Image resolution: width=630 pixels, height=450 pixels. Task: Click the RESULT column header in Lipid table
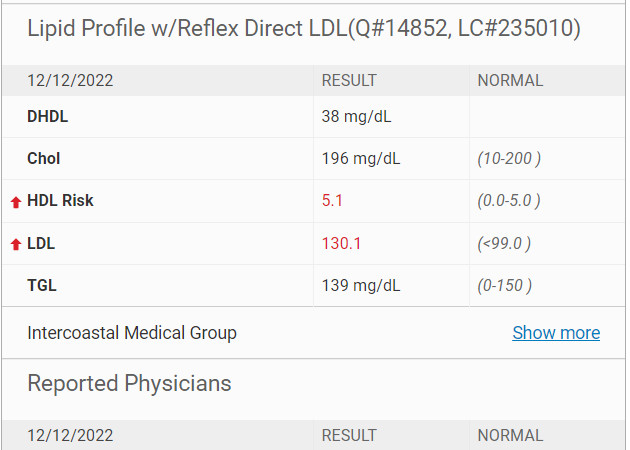(x=349, y=81)
